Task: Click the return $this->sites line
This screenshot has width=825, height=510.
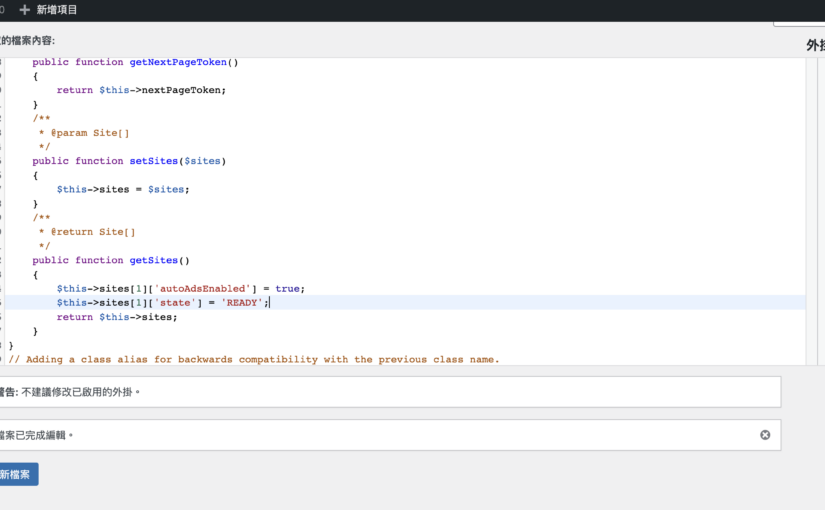Action: point(117,317)
